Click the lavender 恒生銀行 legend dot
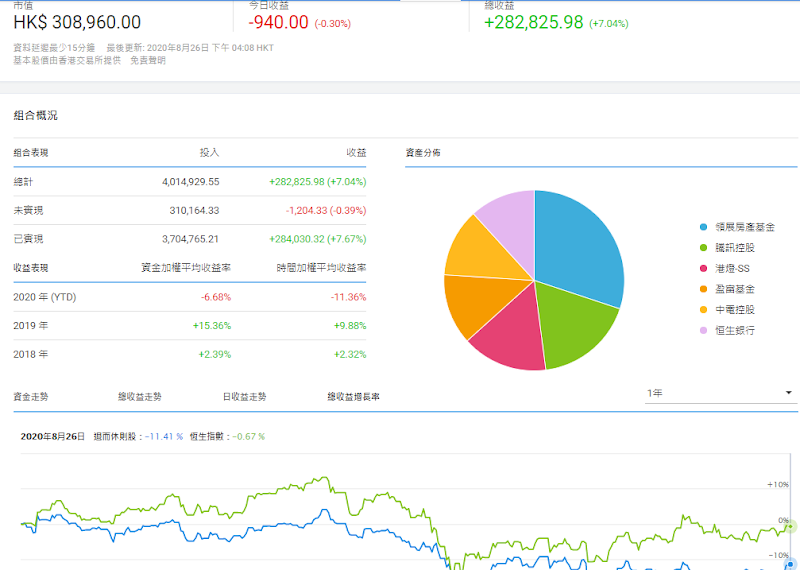 click(704, 330)
